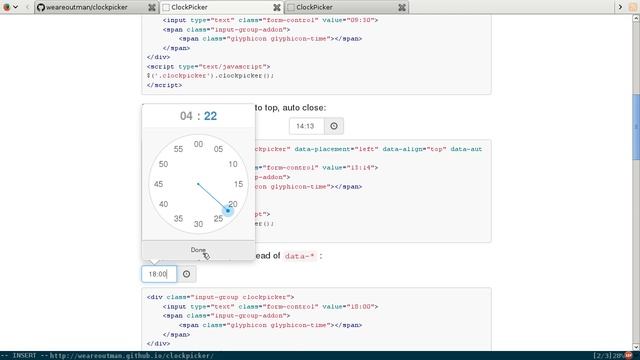The height and width of the screenshot is (360, 640).
Task: Open the weareoutman/clockpicker tab
Action: click(x=96, y=7)
